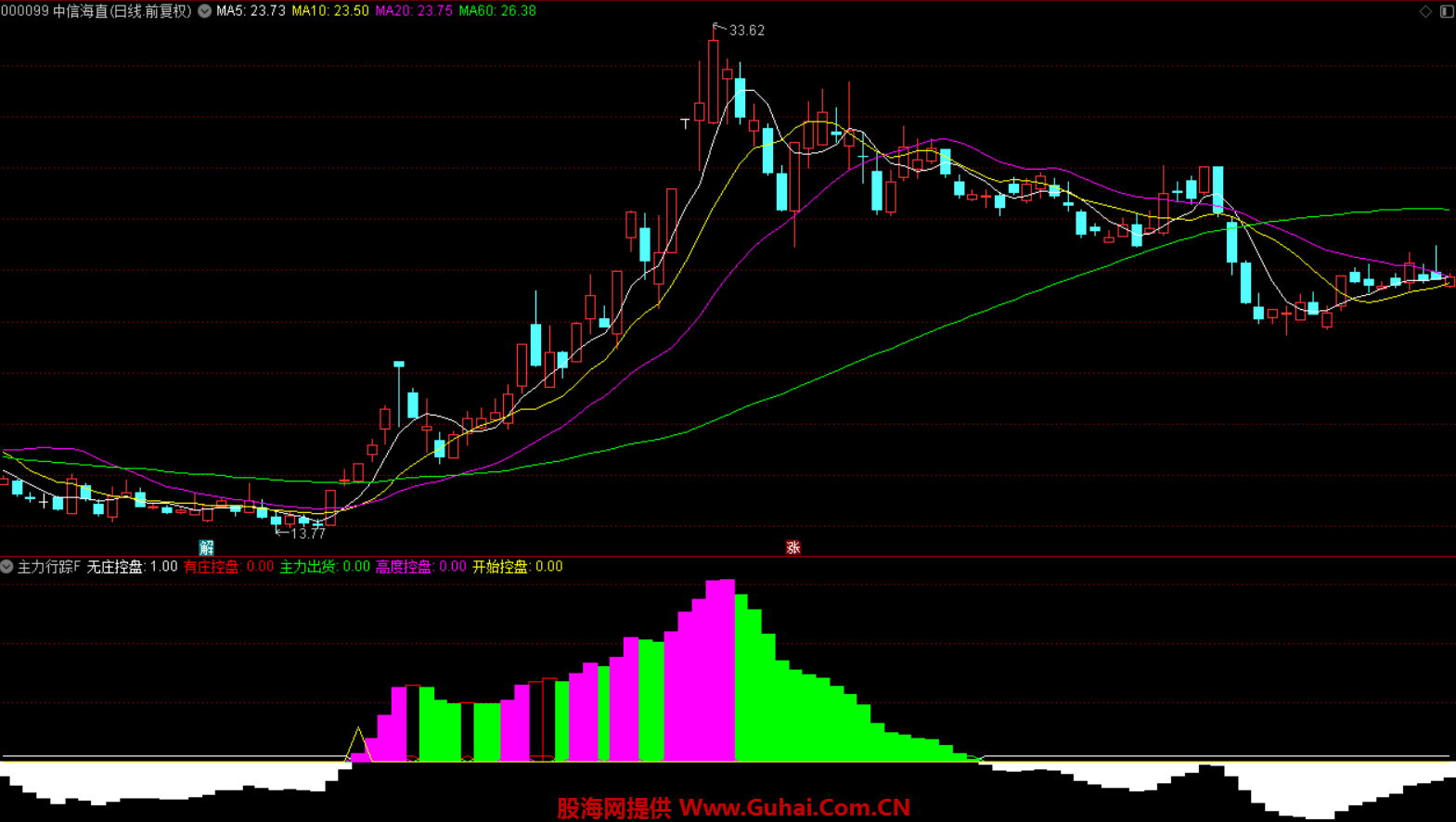
Task: Click the magenta 高度控盘 indicator label
Action: click(420, 566)
